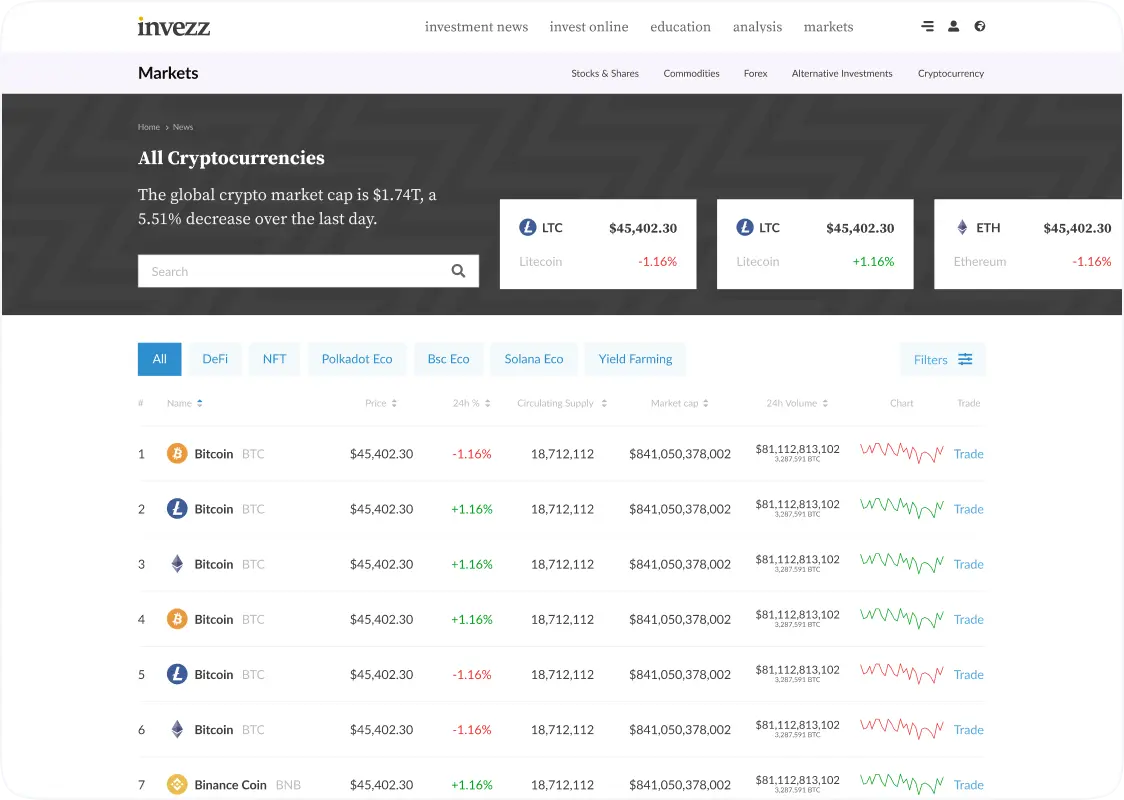Select the Solana Eco tab

(x=534, y=359)
